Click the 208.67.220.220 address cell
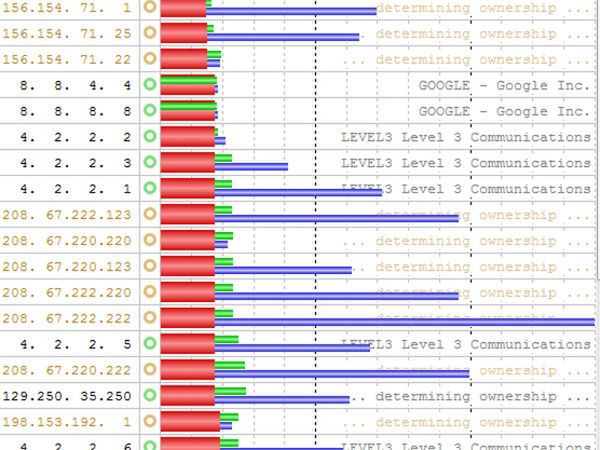The width and height of the screenshot is (600, 450). [67, 241]
